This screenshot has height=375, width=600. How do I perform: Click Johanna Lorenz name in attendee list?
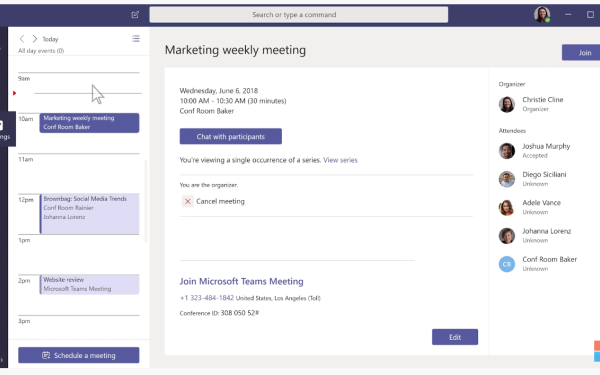pos(547,231)
